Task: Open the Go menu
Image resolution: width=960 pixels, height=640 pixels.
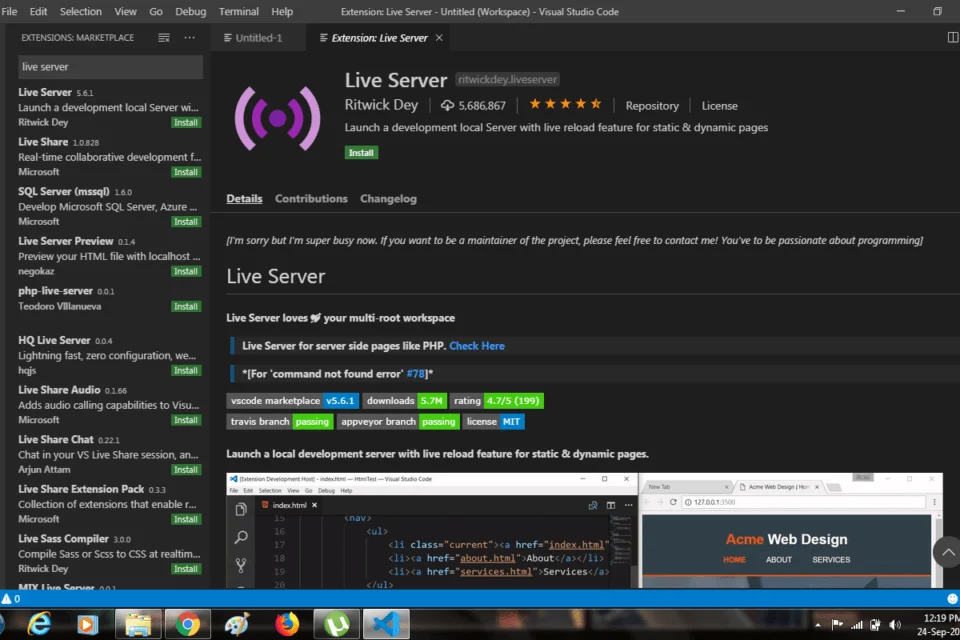Action: [x=156, y=12]
